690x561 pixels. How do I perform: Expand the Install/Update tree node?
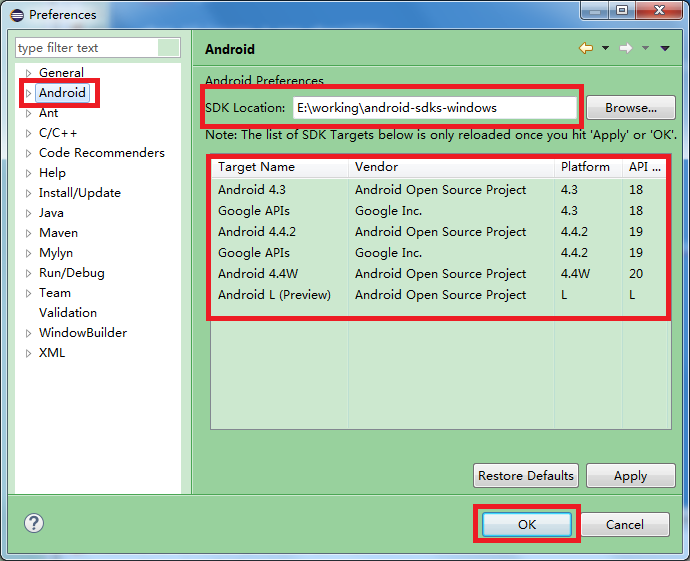(x=29, y=193)
